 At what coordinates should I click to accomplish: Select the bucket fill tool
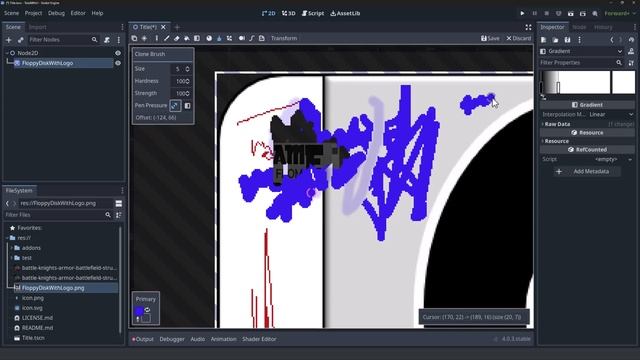click(187, 38)
